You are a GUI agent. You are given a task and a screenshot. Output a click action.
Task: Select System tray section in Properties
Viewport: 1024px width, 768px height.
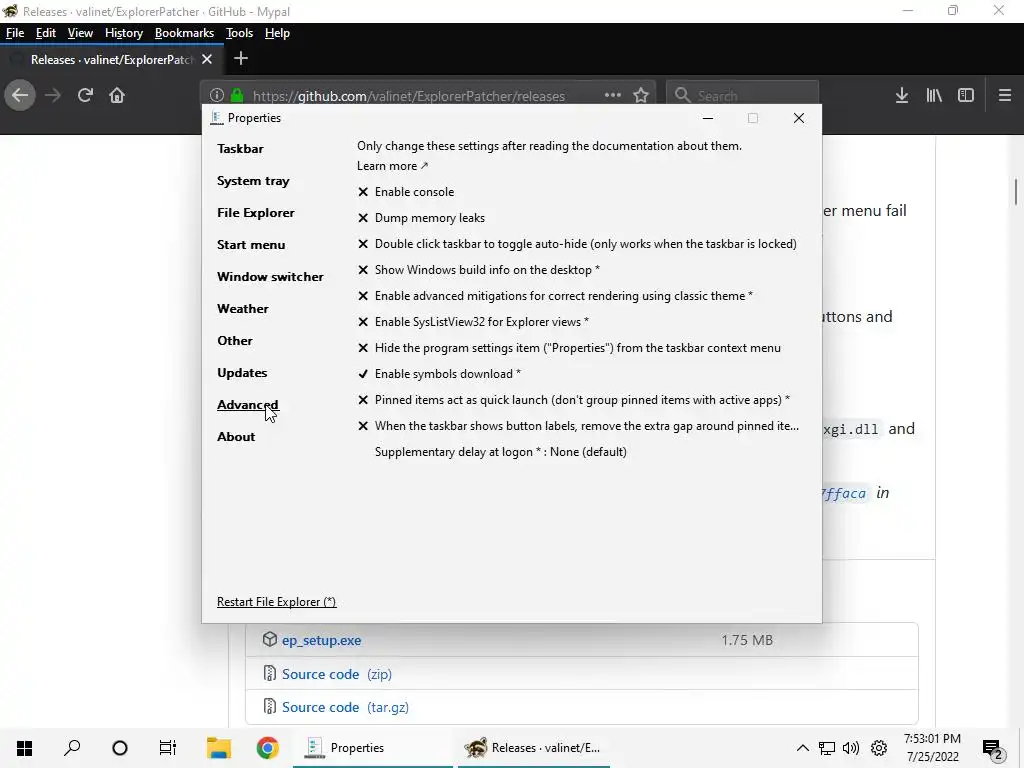[x=253, y=181]
